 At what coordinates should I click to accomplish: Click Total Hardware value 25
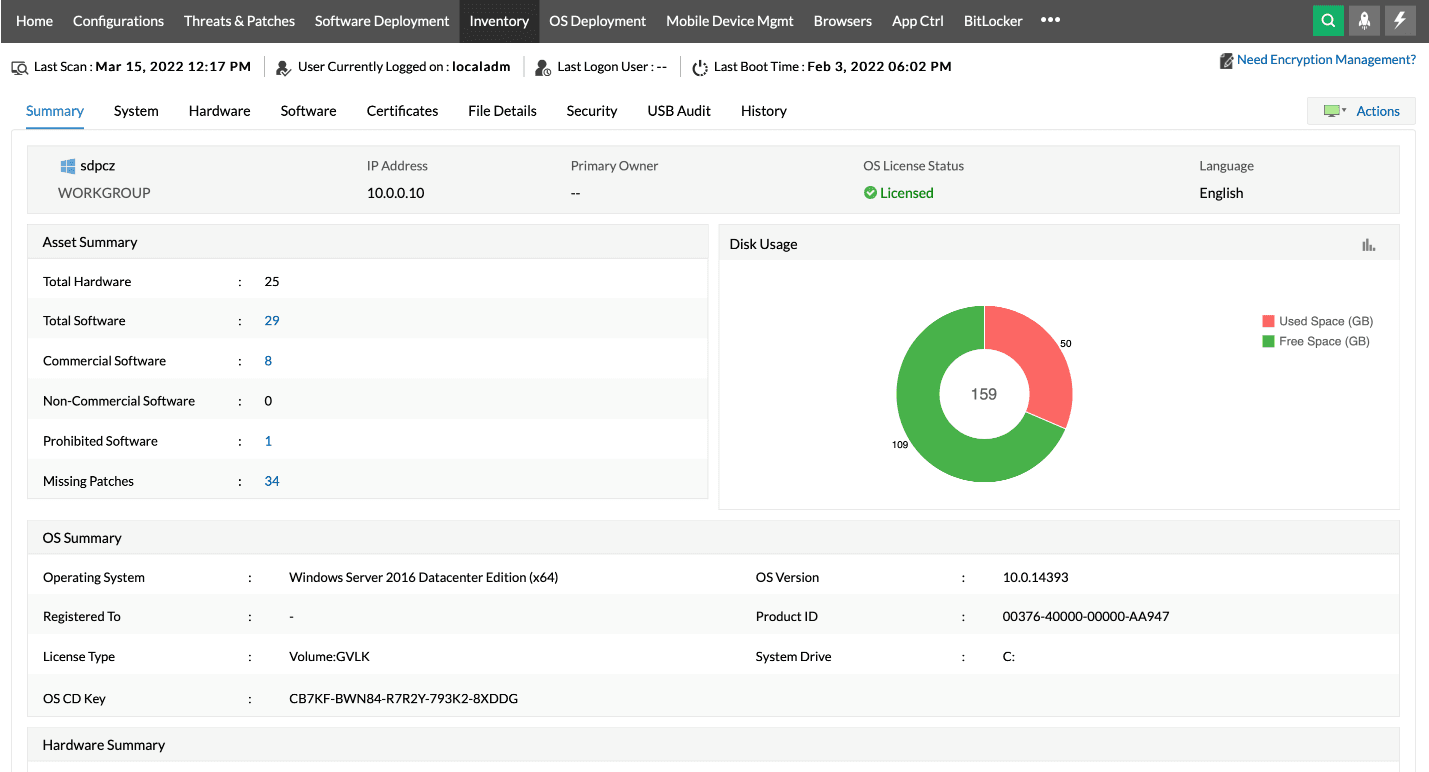(x=272, y=281)
